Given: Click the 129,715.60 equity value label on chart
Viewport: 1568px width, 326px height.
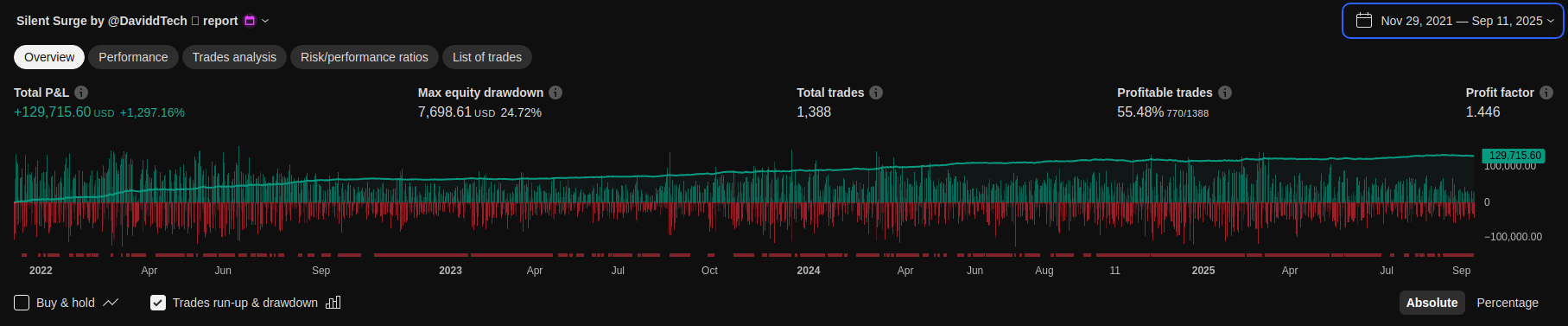Looking at the screenshot, I should (x=1514, y=156).
